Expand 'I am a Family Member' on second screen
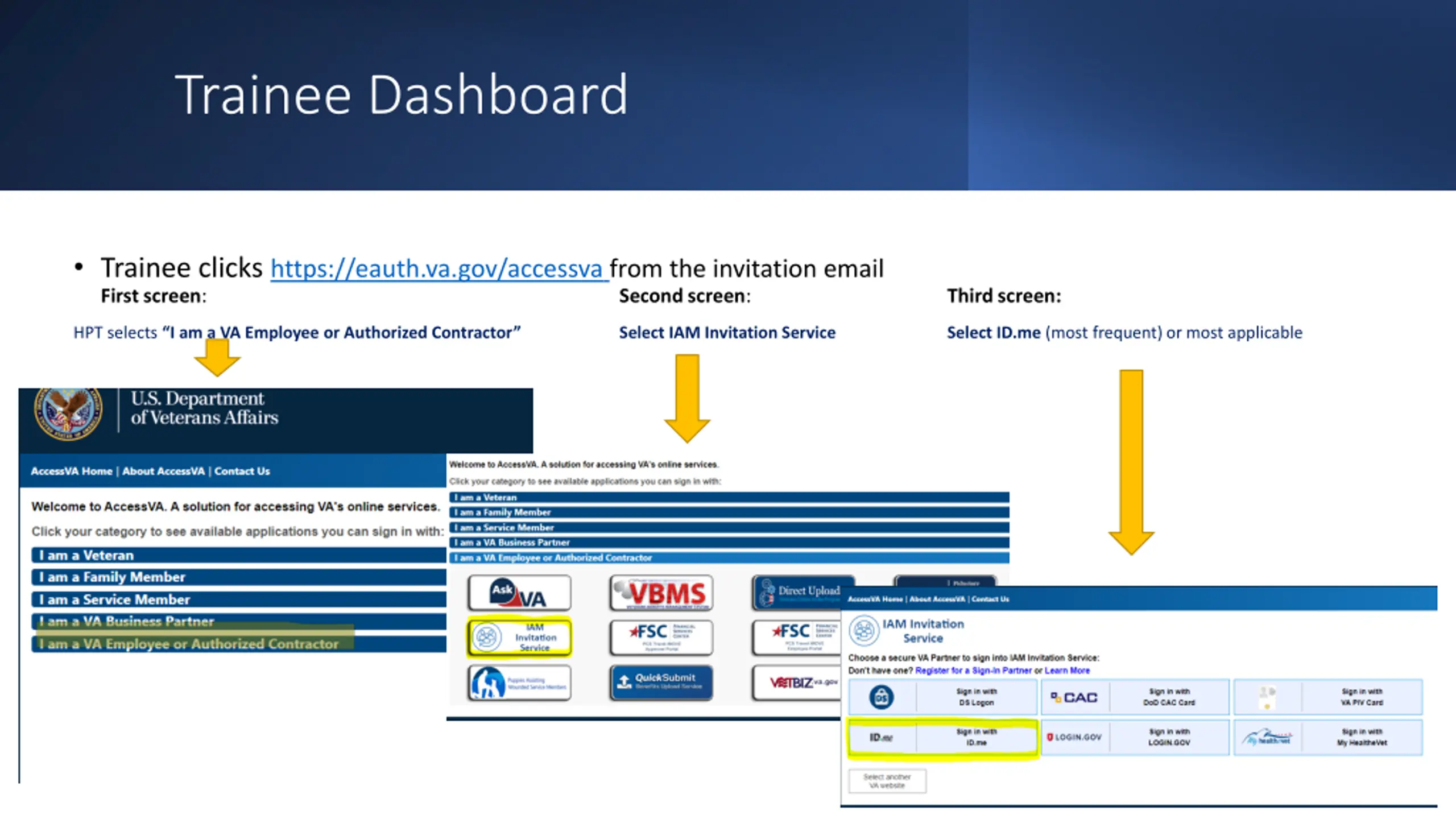1456x819 pixels. [x=729, y=512]
